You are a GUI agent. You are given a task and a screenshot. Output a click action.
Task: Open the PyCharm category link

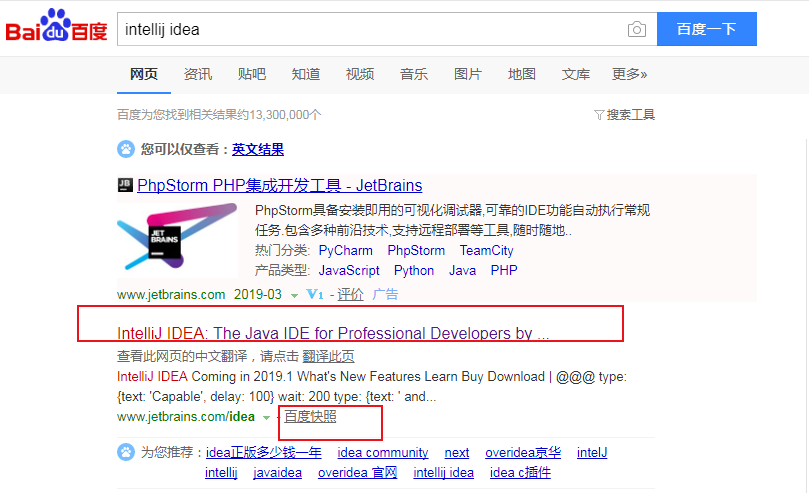pos(346,251)
